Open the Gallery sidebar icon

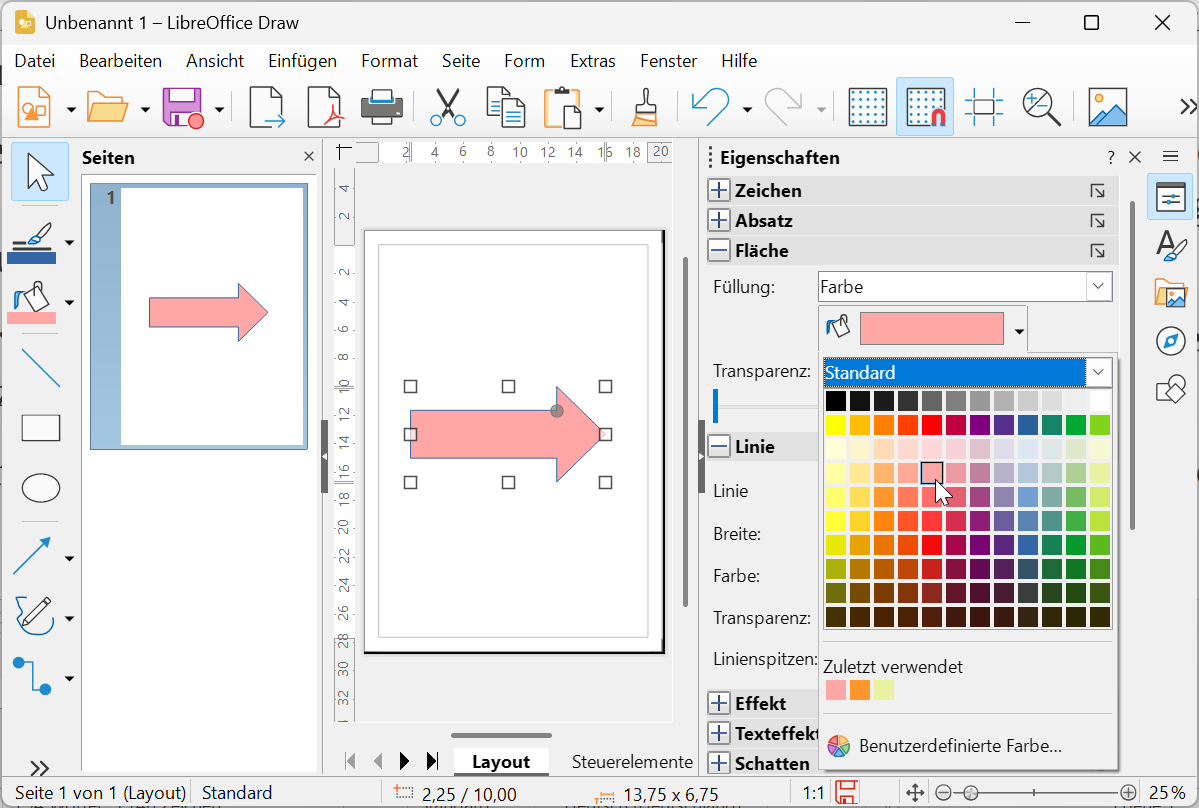click(x=1169, y=293)
